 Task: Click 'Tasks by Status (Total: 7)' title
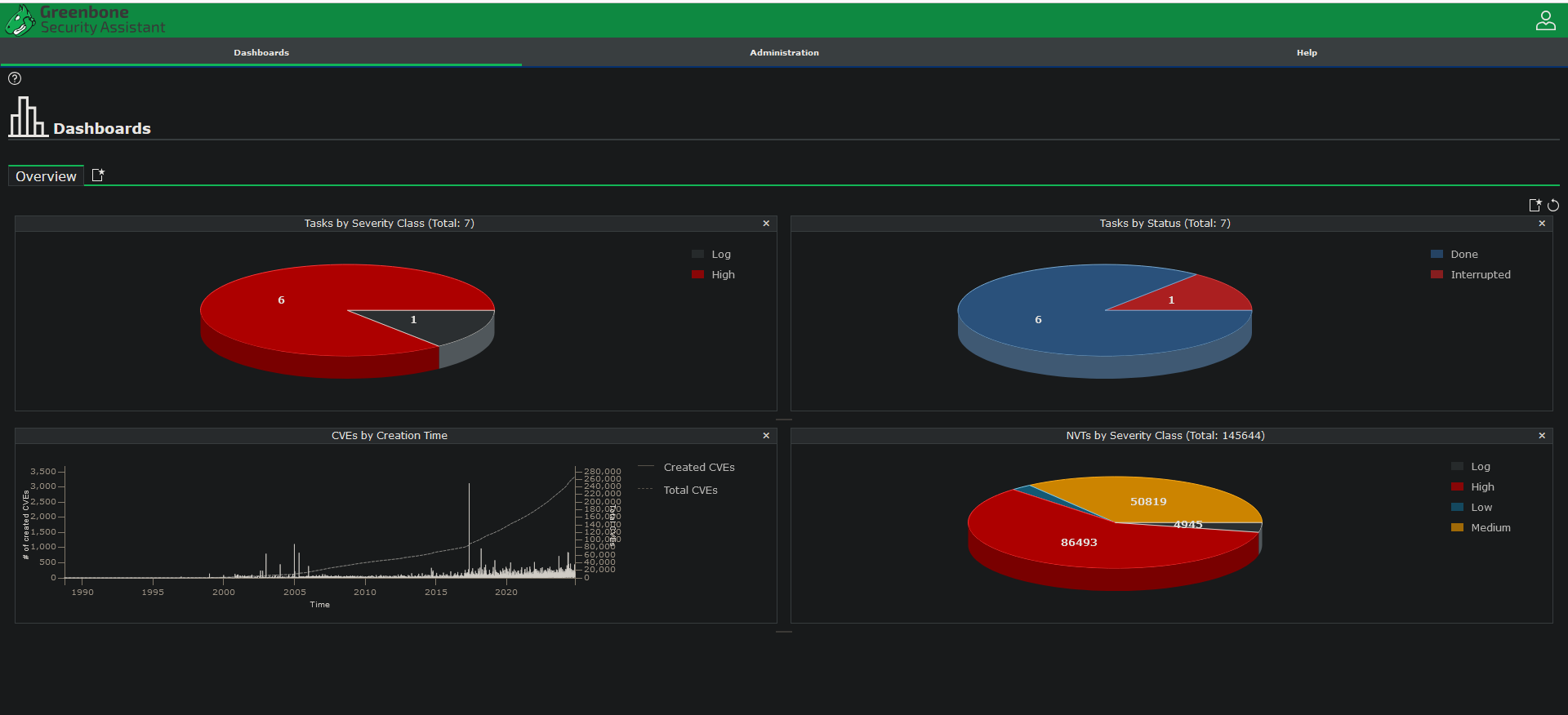(1165, 224)
